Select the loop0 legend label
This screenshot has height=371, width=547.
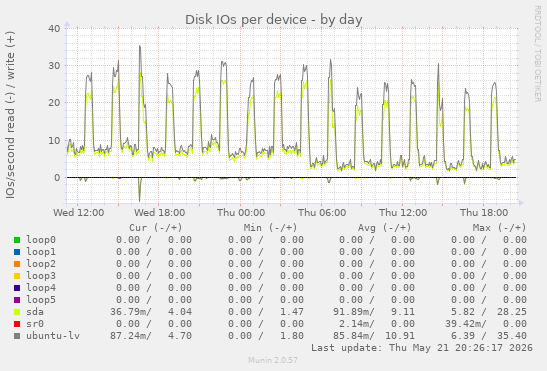[41, 240]
